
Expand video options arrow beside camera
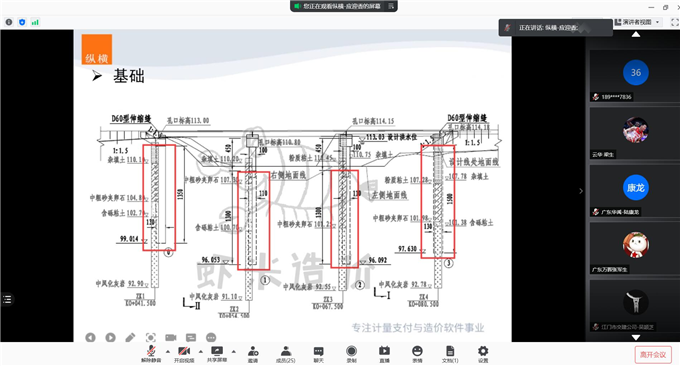pyautogui.click(x=201, y=351)
